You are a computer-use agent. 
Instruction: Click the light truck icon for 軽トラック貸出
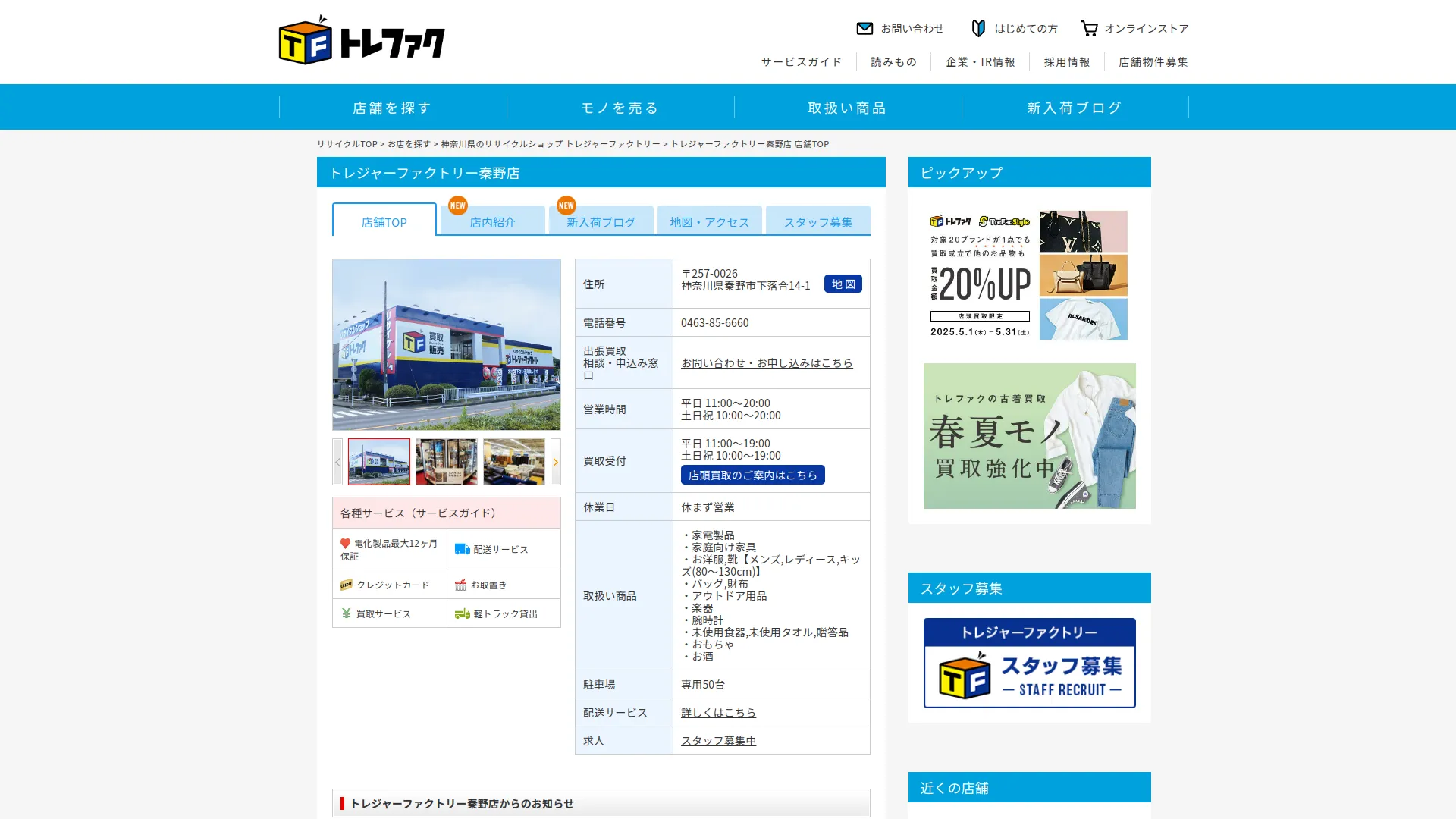[x=462, y=613]
